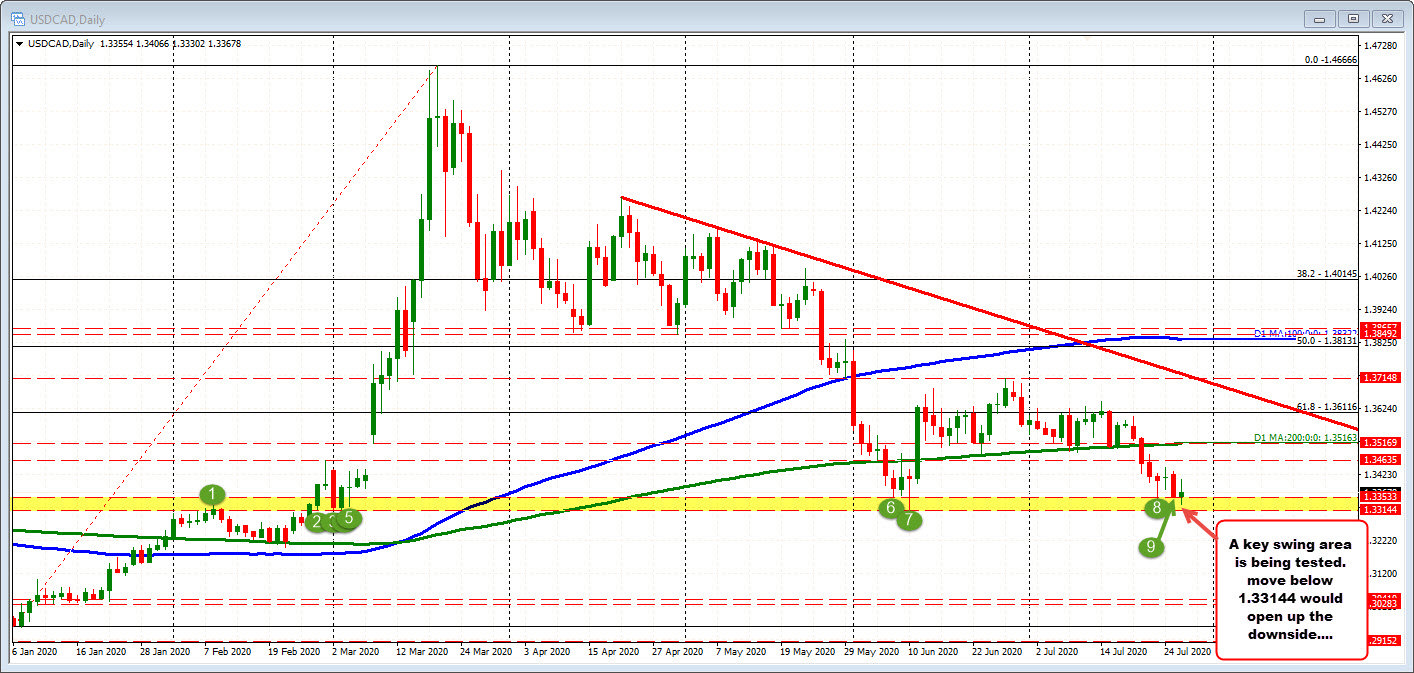This screenshot has height=673, width=1414.
Task: Minimize the USDCAD chart window
Action: 1320,18
